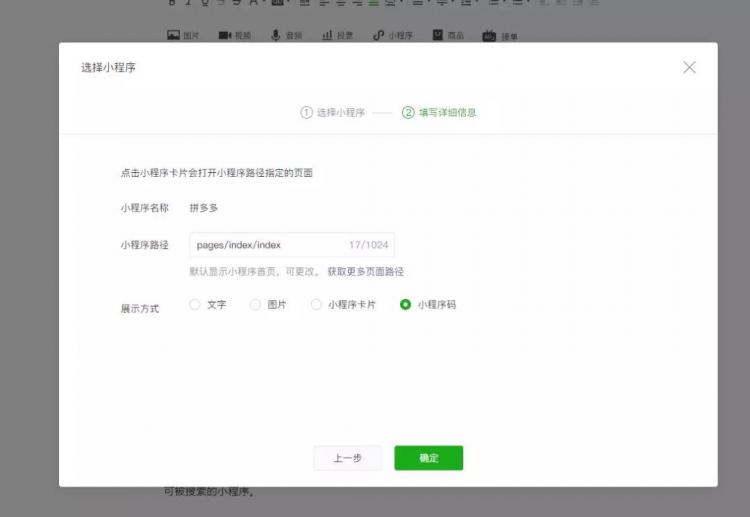750x517 pixels.
Task: Choose 小程序卡片 as display method
Action: (317, 305)
